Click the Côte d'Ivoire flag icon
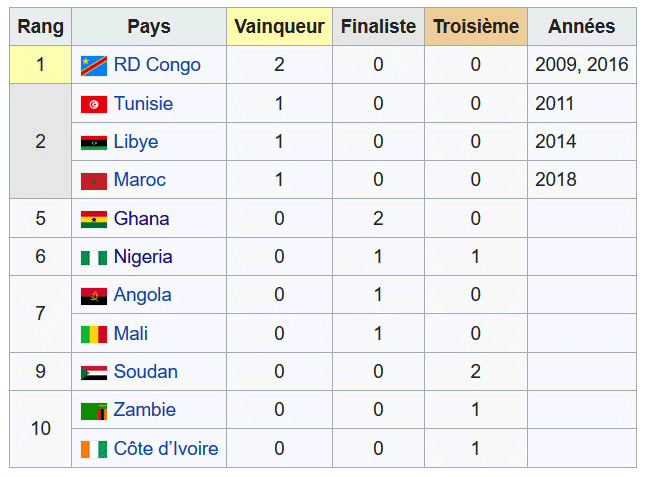 tap(93, 449)
